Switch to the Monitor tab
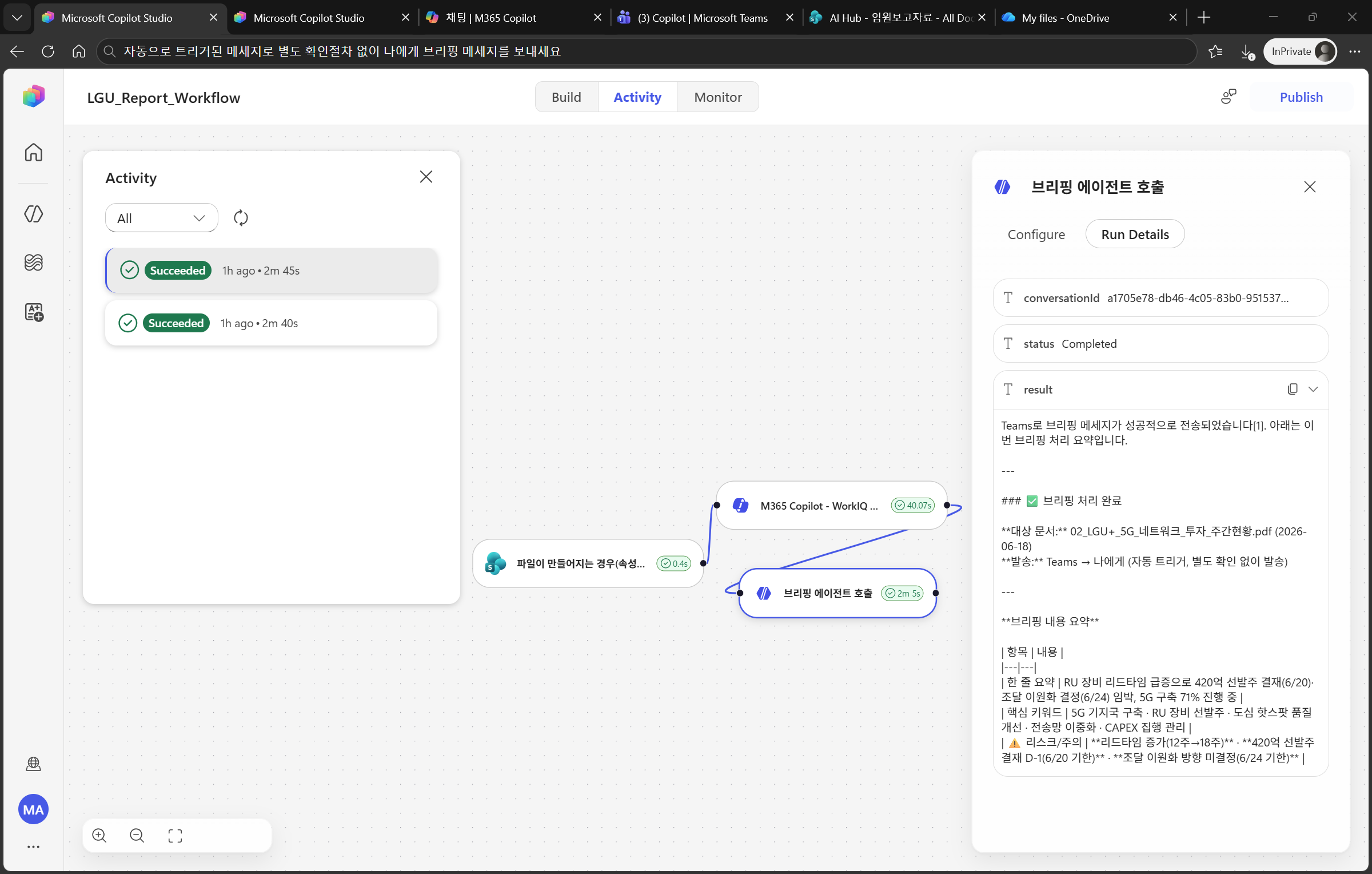The image size is (1372, 874). click(x=718, y=97)
